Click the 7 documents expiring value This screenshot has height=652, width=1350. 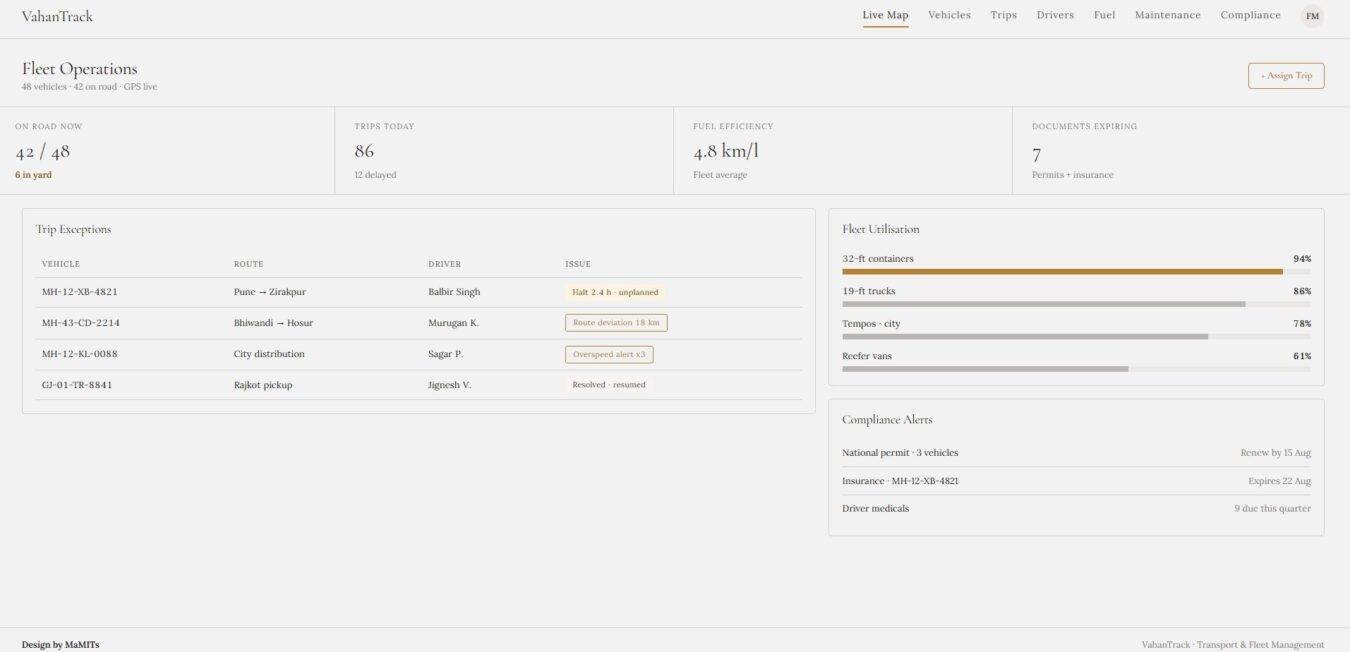point(1036,155)
